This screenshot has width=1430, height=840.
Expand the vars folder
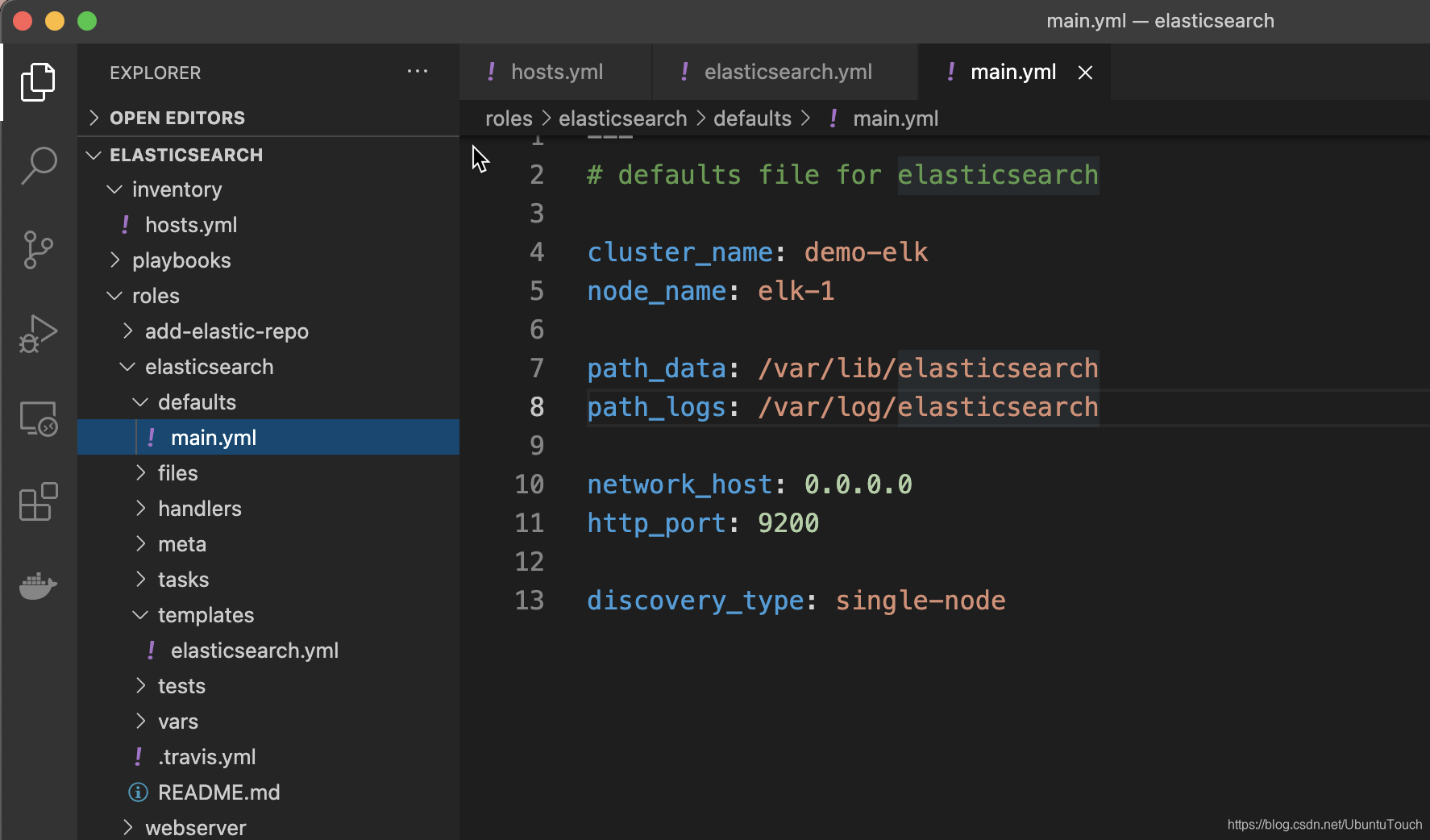[140, 721]
